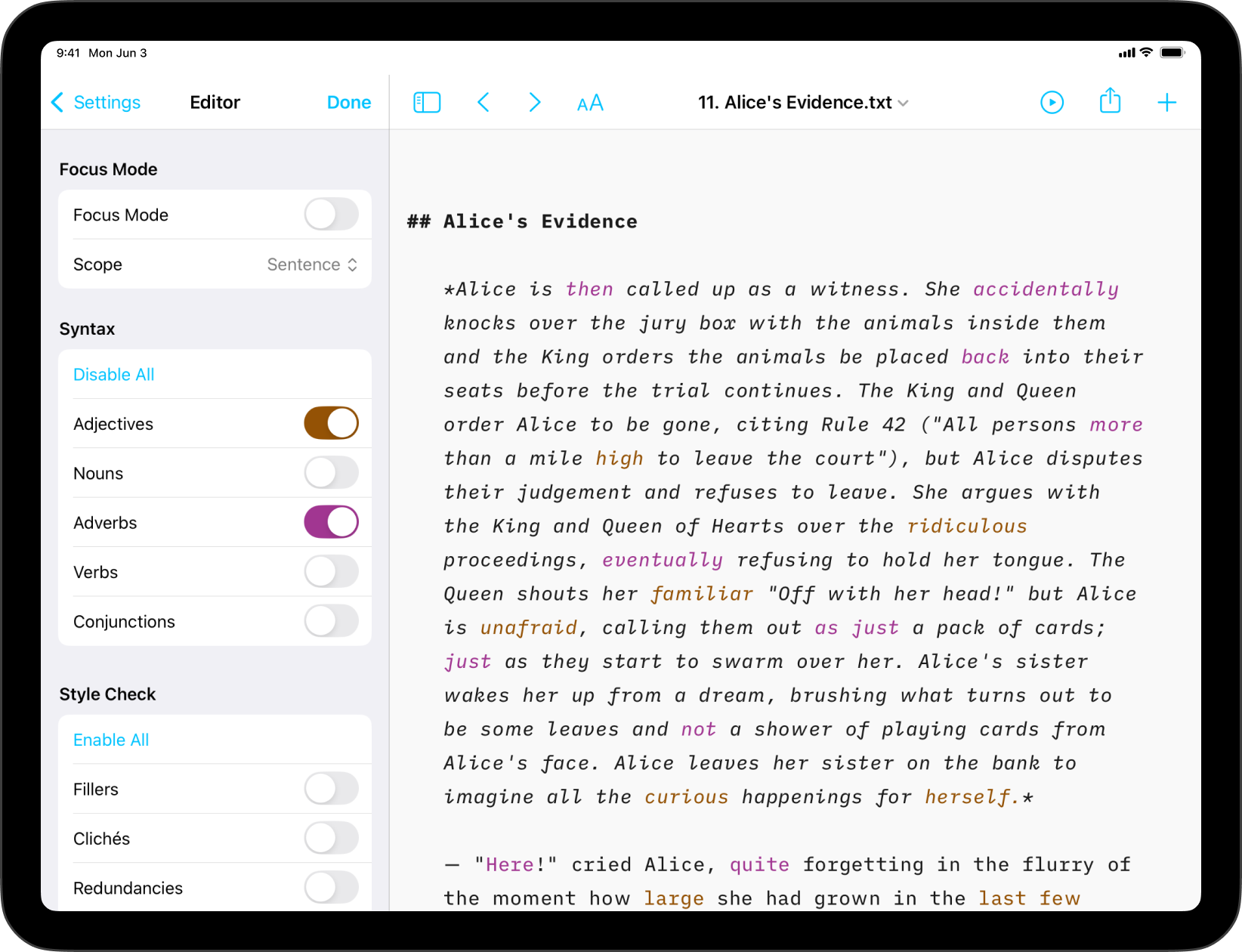
Task: Turn on the Fillers style check
Action: [331, 790]
